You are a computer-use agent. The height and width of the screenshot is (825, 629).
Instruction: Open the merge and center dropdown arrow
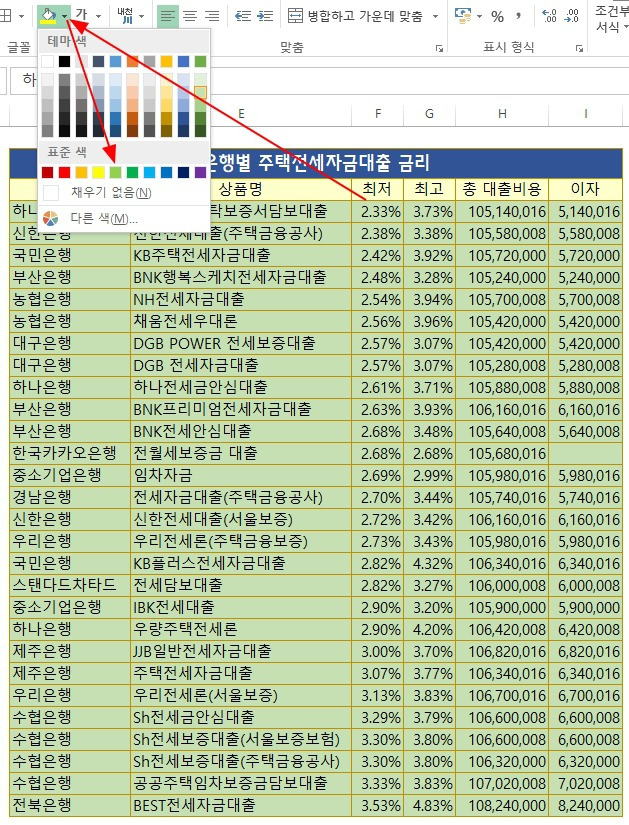[435, 17]
